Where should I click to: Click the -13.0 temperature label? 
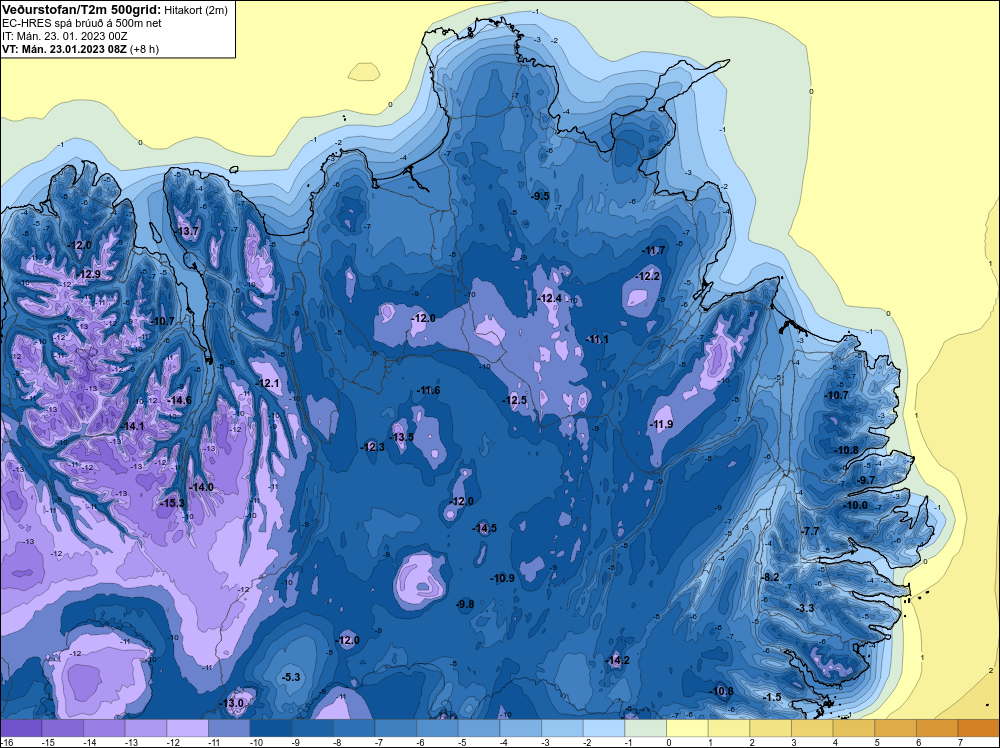tap(232, 703)
